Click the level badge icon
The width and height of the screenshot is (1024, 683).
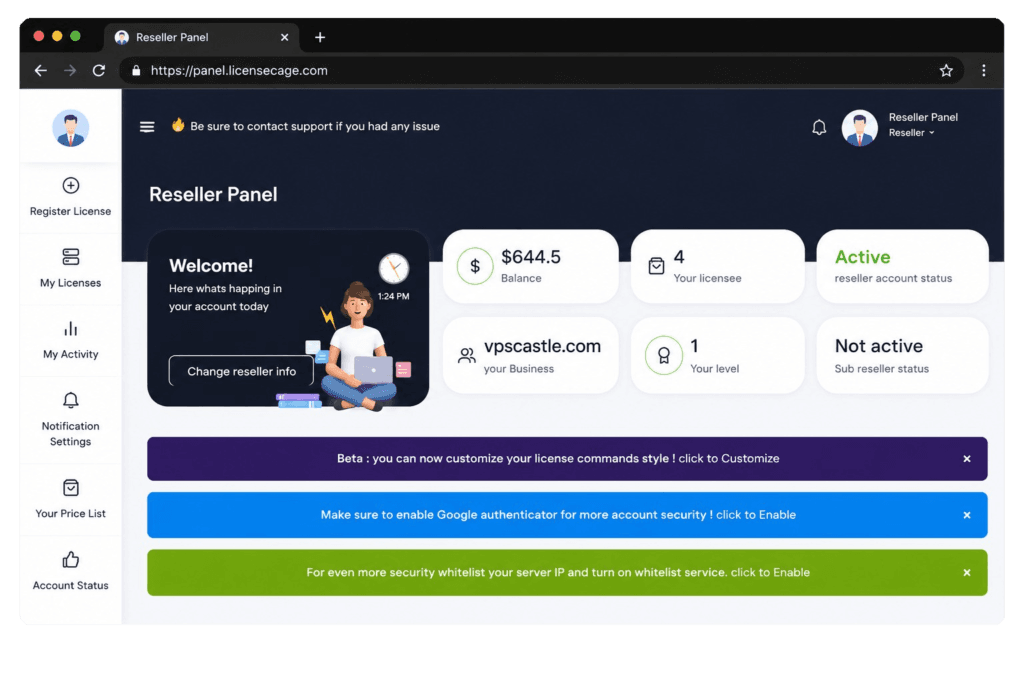pos(664,355)
